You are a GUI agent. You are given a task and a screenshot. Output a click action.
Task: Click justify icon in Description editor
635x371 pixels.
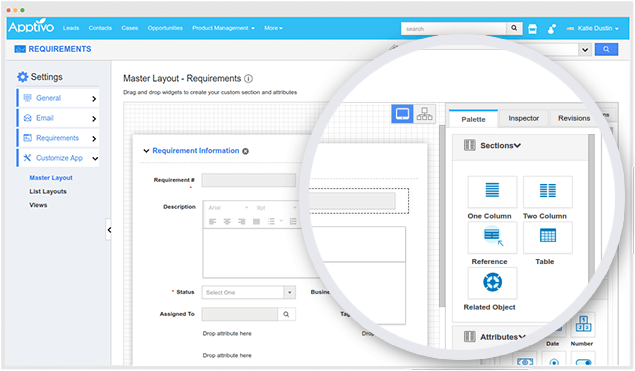256,221
